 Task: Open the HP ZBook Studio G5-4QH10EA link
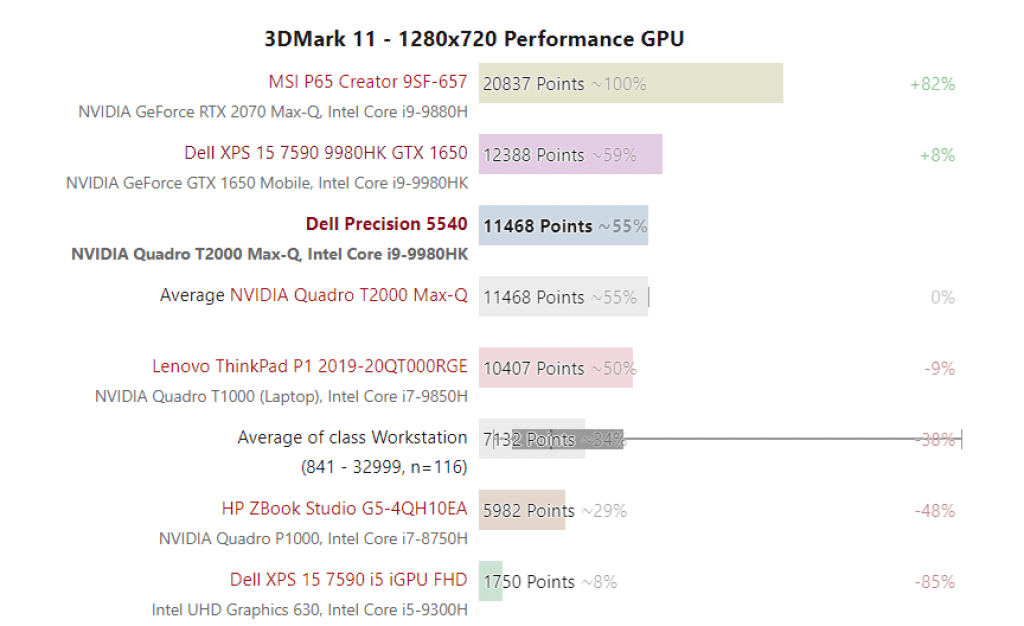344,509
